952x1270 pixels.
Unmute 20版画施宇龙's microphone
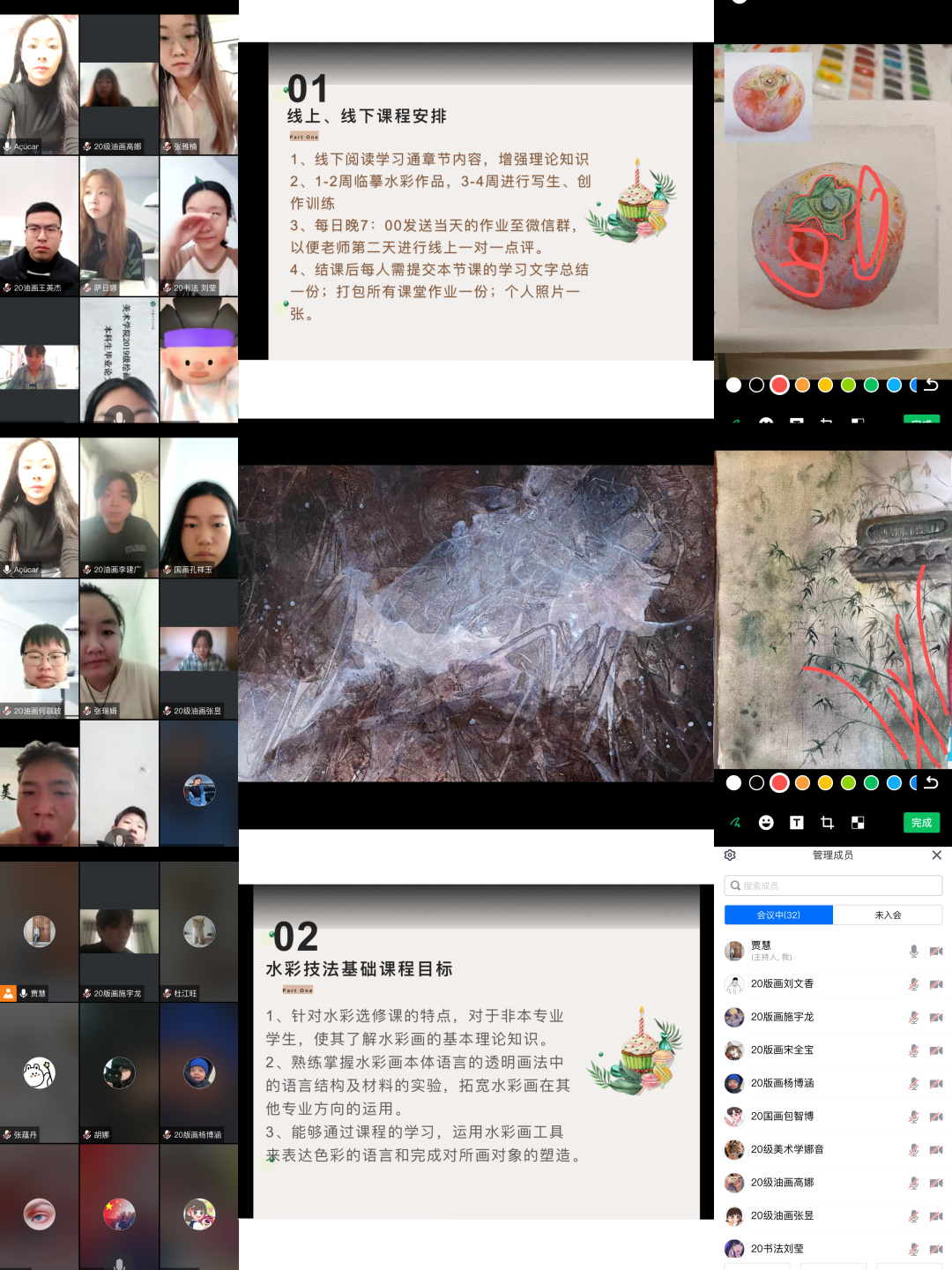pyautogui.click(x=914, y=1017)
